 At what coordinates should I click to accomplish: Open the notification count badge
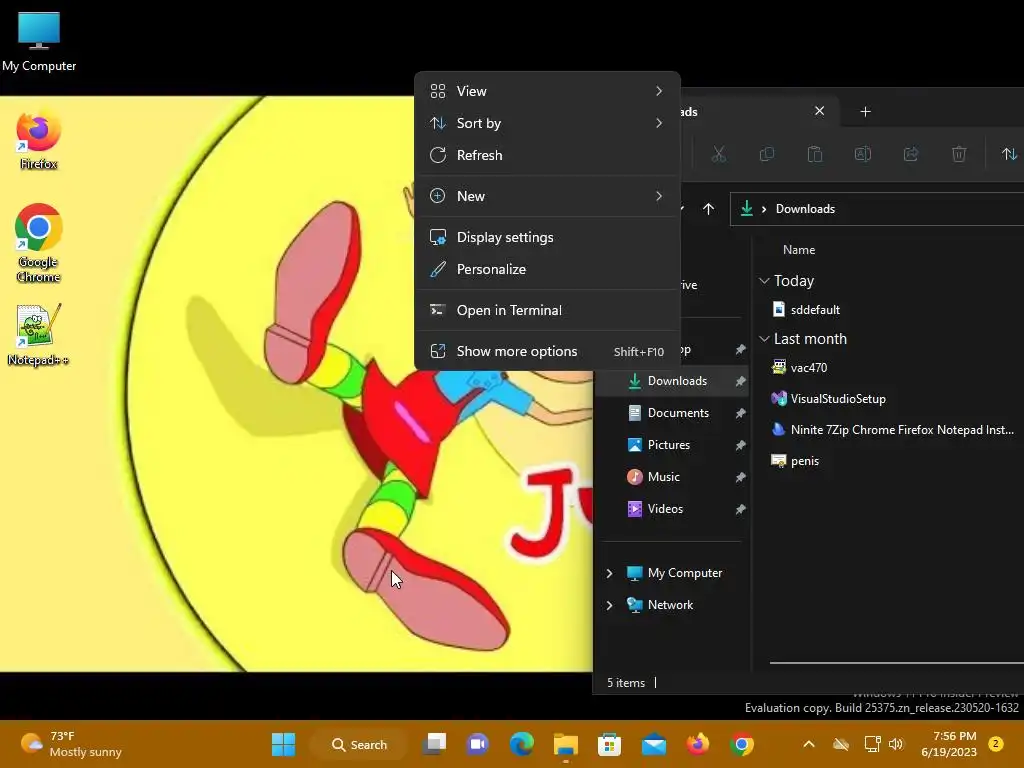click(996, 744)
